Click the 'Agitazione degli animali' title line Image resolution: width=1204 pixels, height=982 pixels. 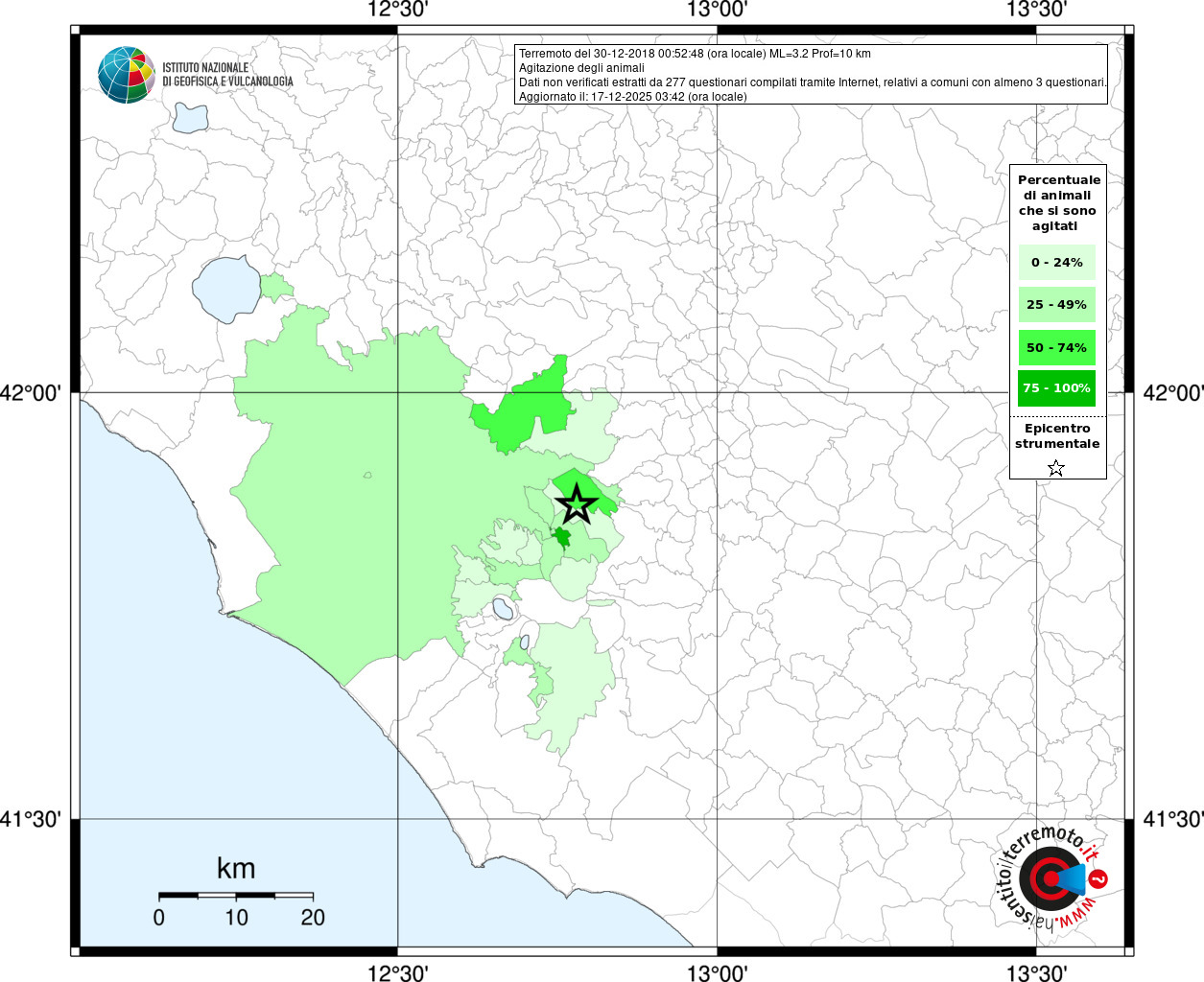point(582,68)
